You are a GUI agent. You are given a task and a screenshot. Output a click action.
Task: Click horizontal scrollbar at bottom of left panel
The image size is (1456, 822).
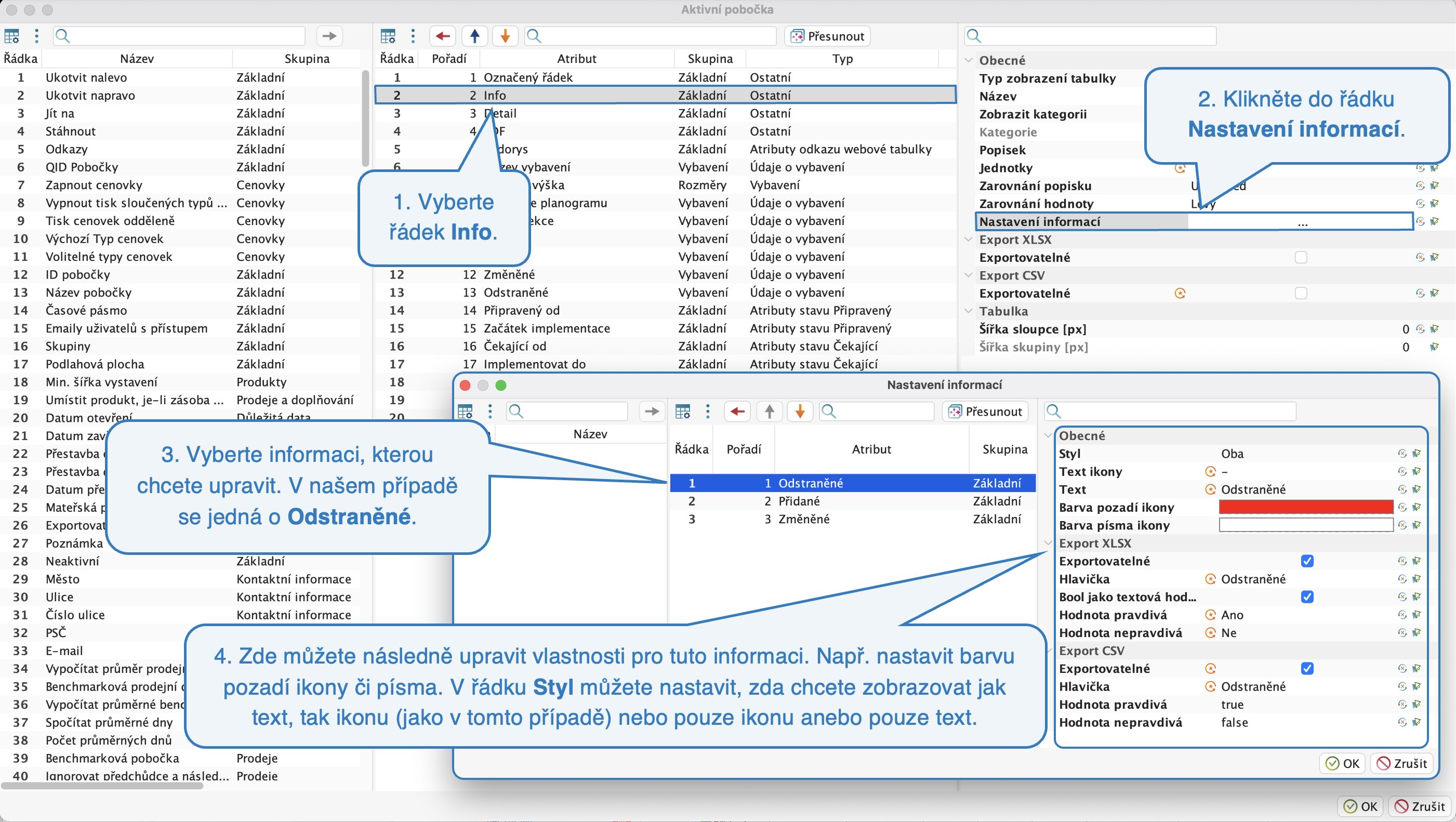click(102, 786)
